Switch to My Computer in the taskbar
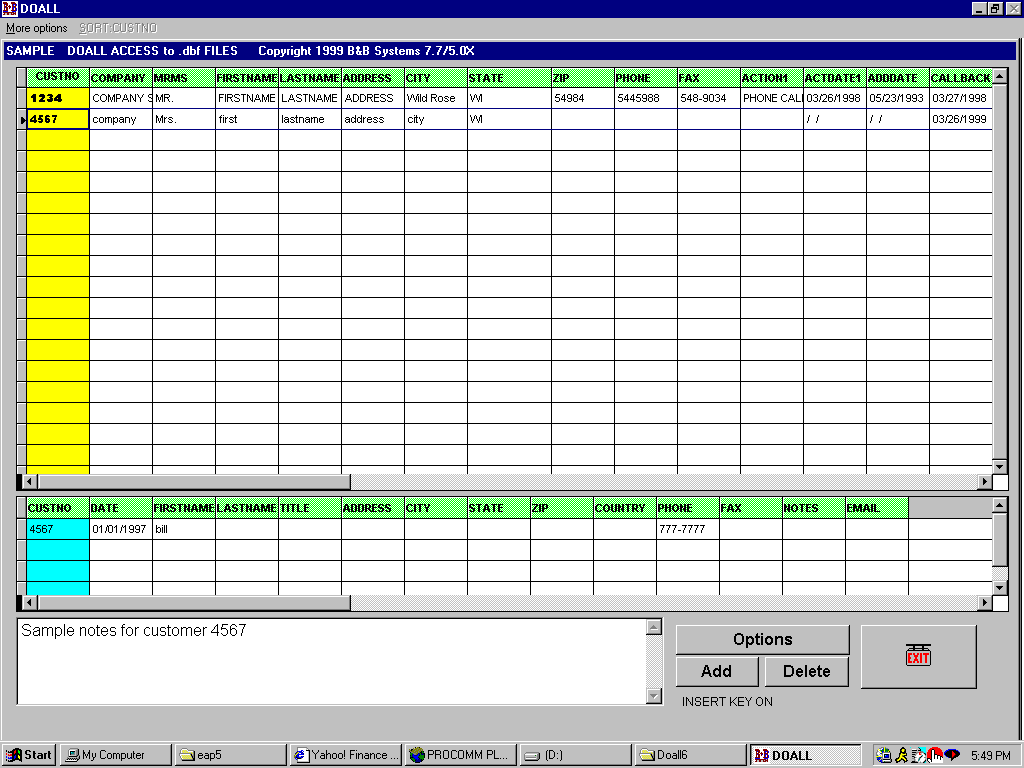 [115, 755]
